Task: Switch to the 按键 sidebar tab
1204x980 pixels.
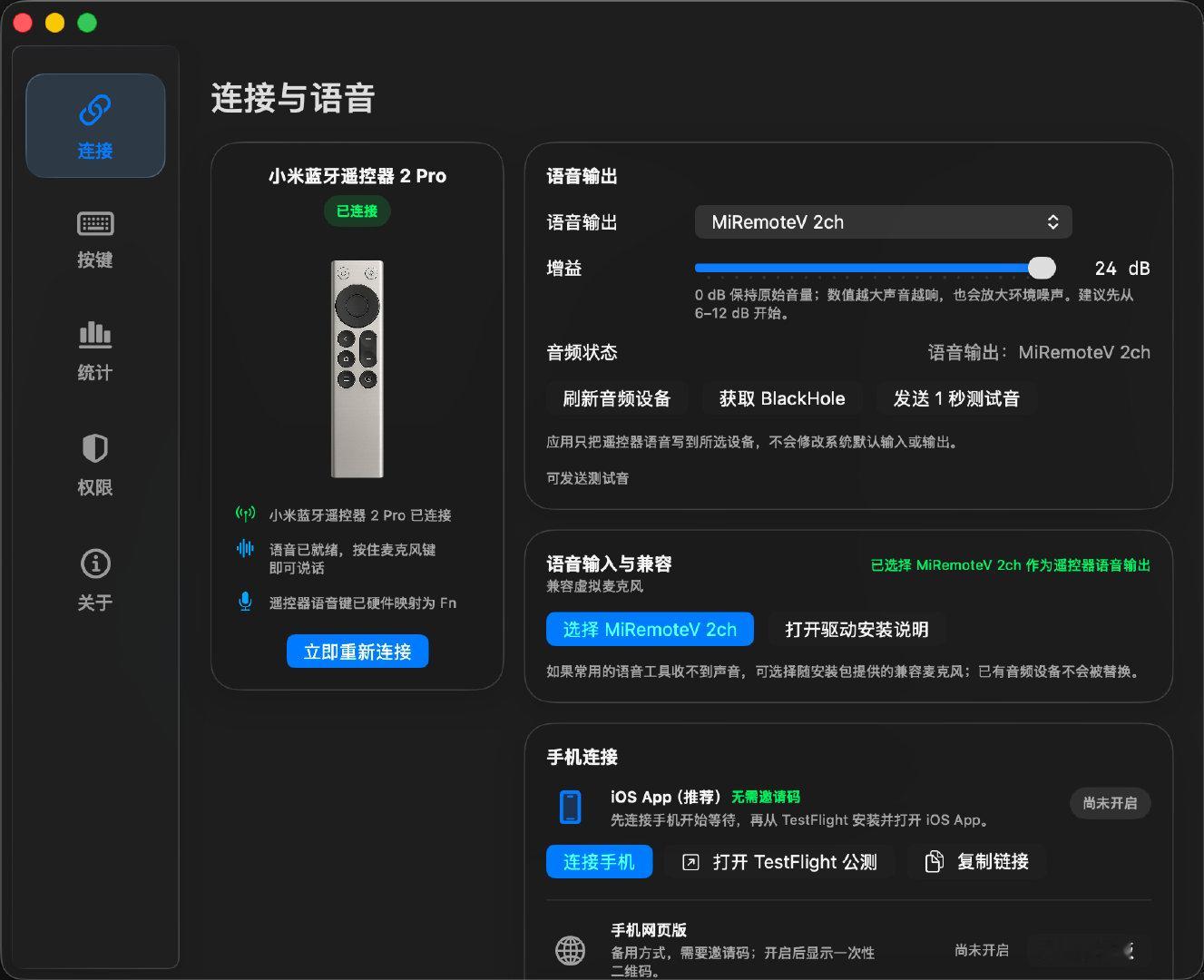Action: [x=95, y=240]
